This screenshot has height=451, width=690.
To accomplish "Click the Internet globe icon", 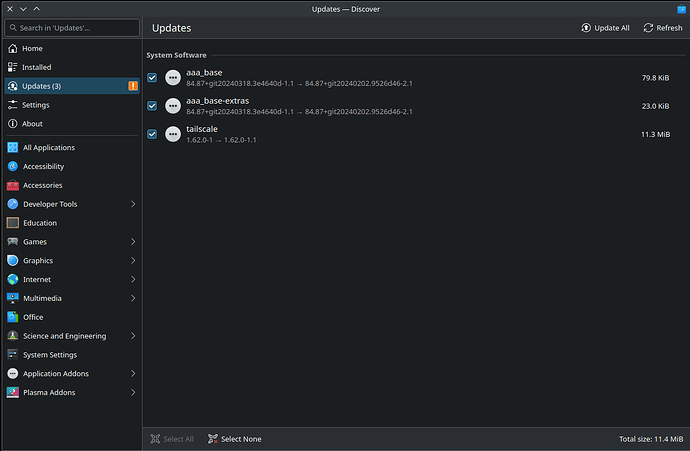I will (x=13, y=280).
